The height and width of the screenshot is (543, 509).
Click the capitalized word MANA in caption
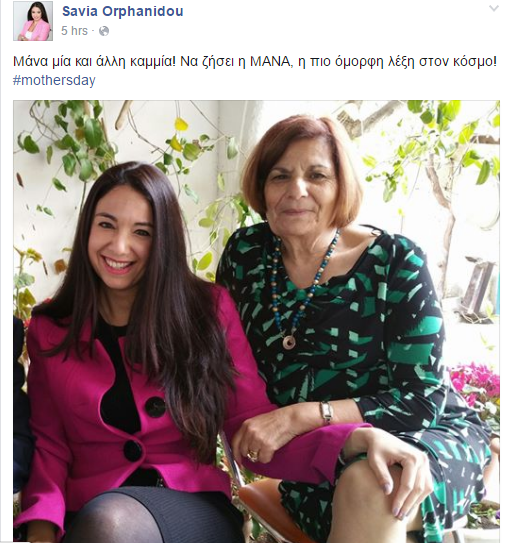tap(270, 62)
